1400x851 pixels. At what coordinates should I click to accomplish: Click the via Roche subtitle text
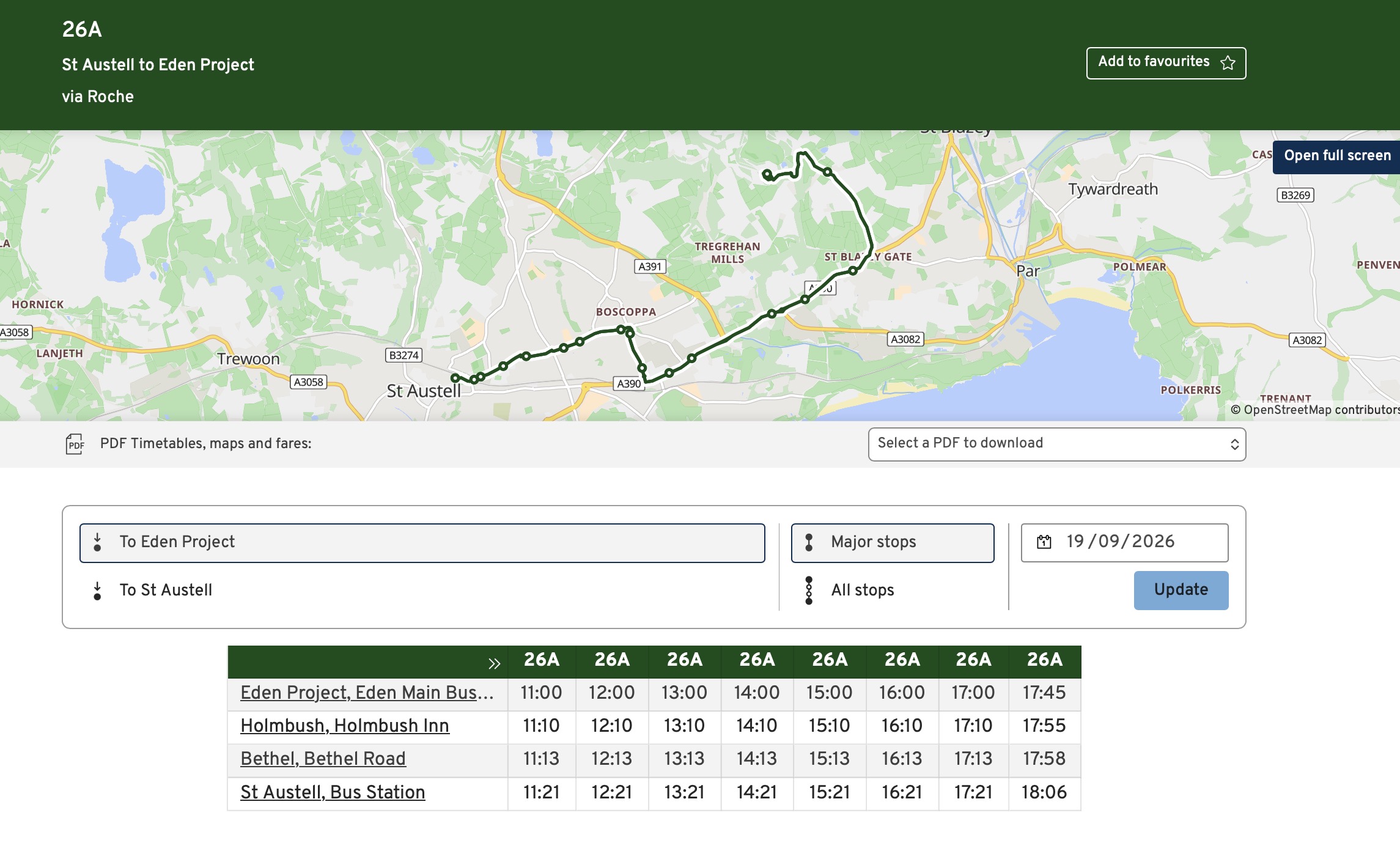point(98,97)
